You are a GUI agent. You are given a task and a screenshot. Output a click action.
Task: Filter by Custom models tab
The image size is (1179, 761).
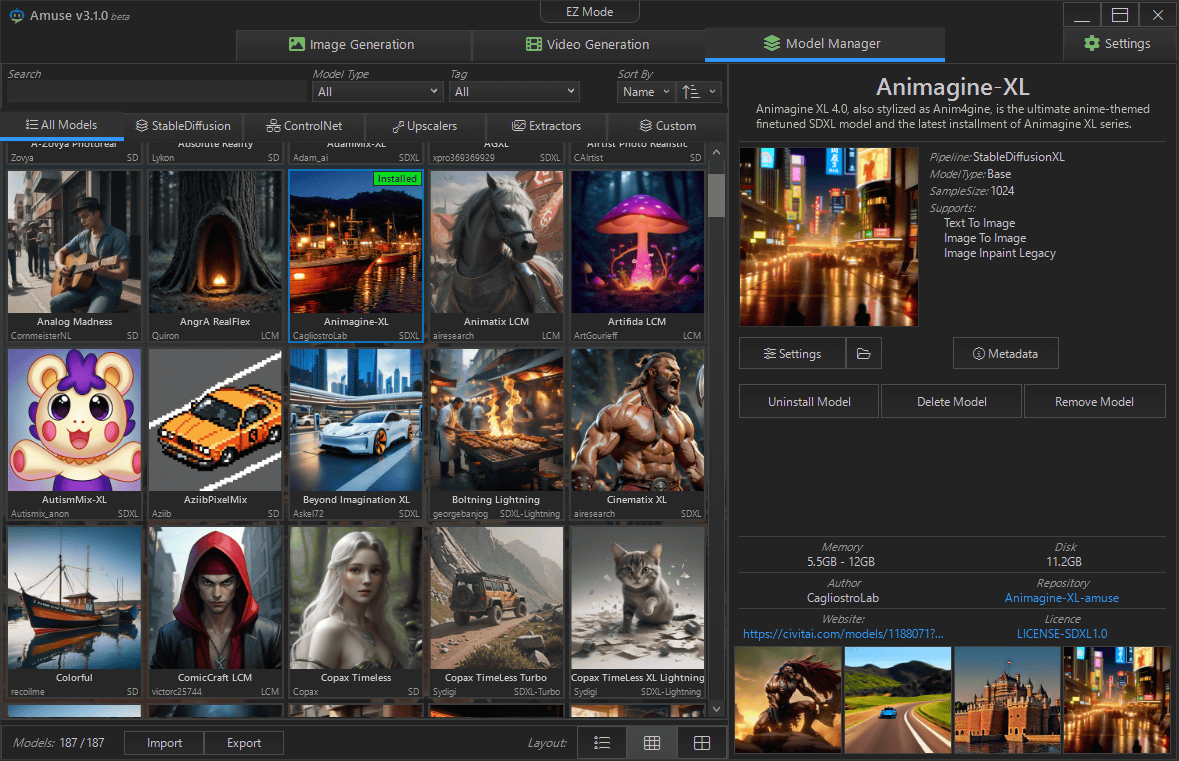668,126
